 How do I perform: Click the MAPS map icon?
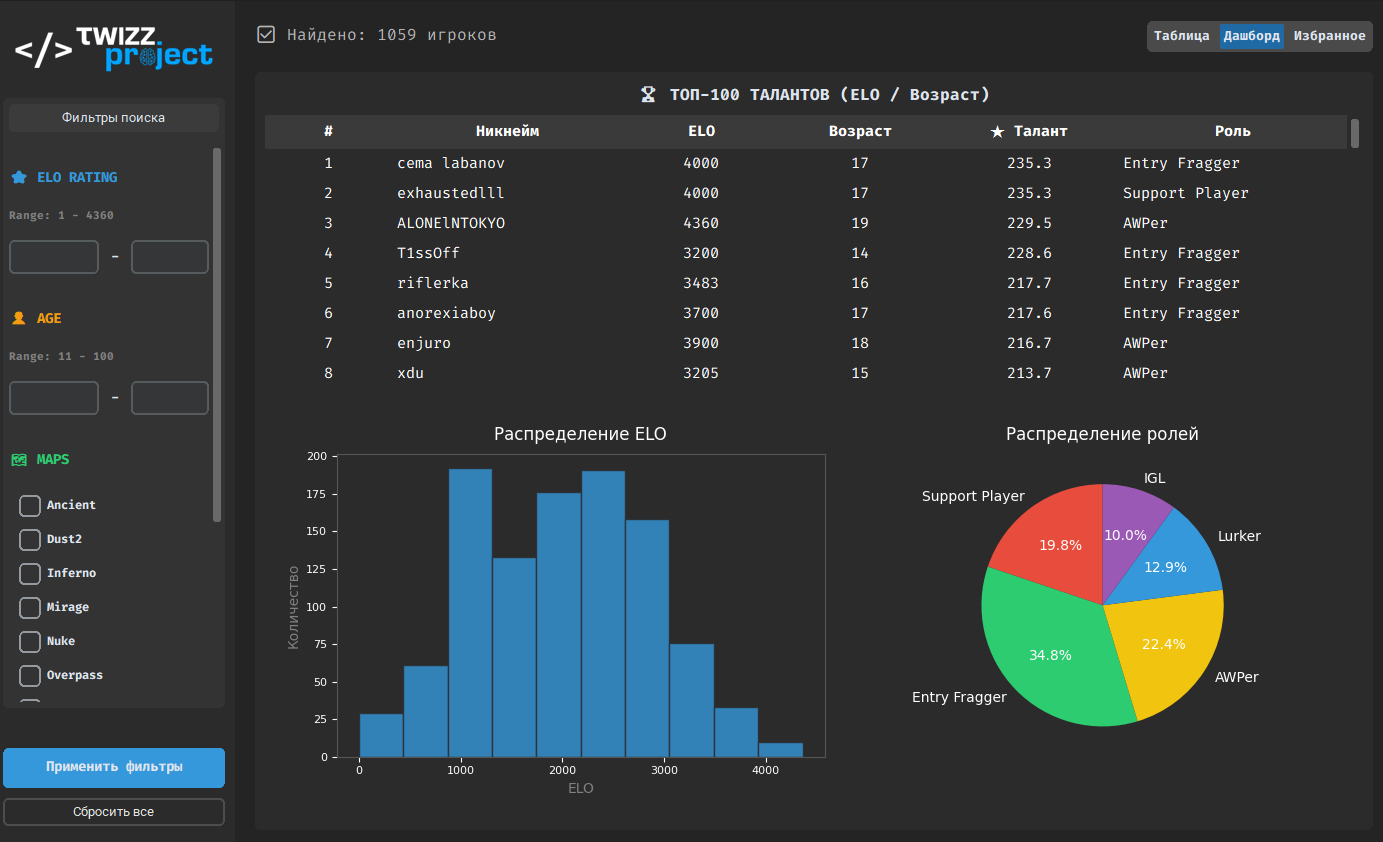[x=19, y=459]
